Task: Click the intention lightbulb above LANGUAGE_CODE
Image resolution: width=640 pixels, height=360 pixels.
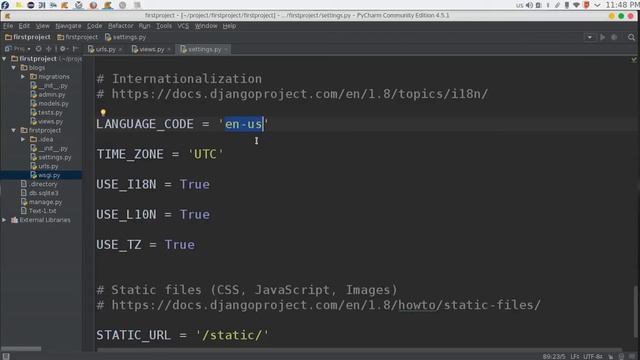Action: 103,112
